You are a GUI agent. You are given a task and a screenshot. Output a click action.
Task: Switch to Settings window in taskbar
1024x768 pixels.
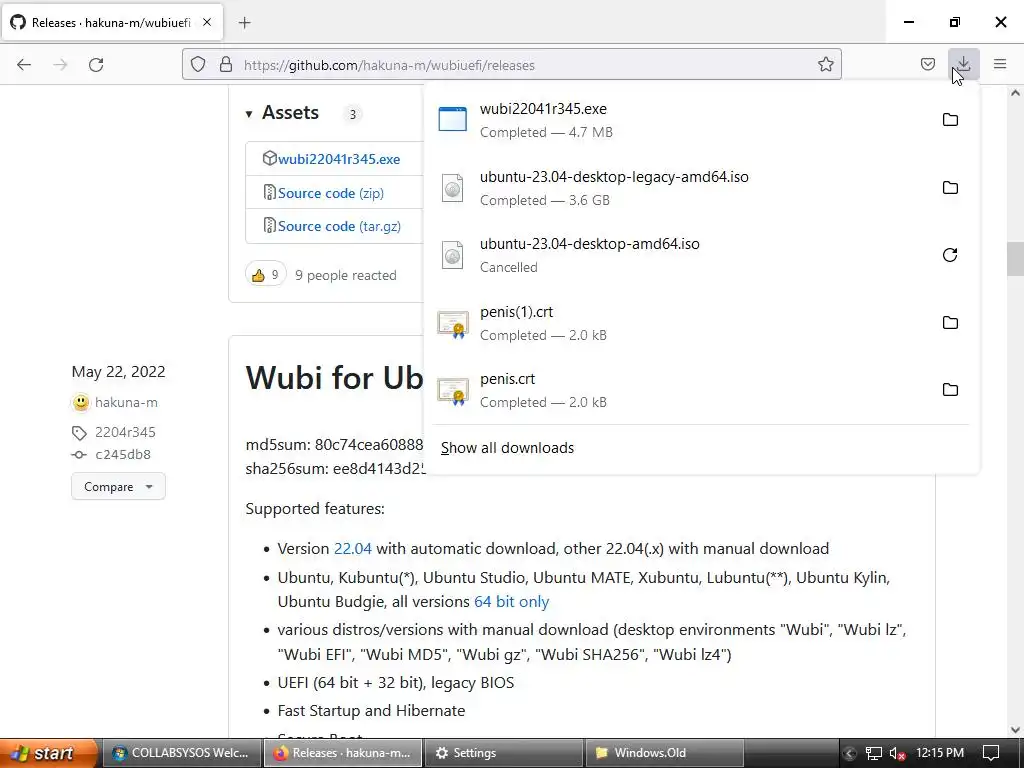pyautogui.click(x=504, y=753)
